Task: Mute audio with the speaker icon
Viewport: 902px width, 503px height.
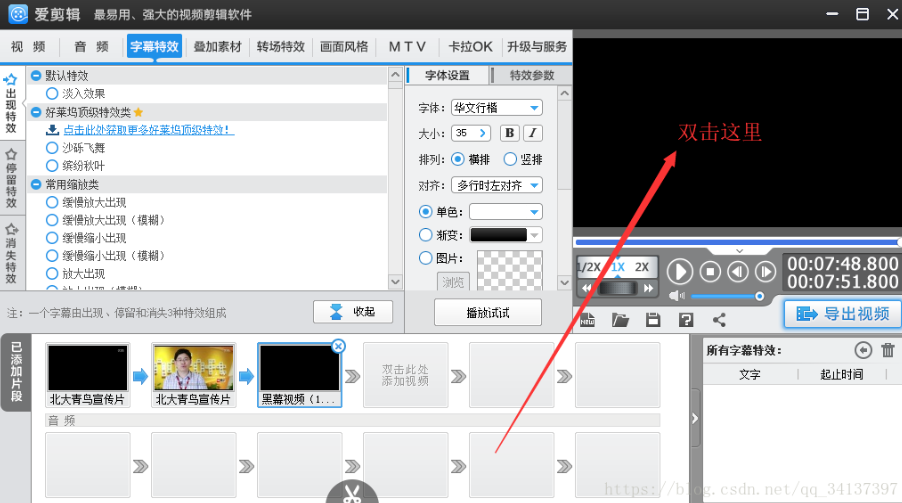Action: (676, 296)
